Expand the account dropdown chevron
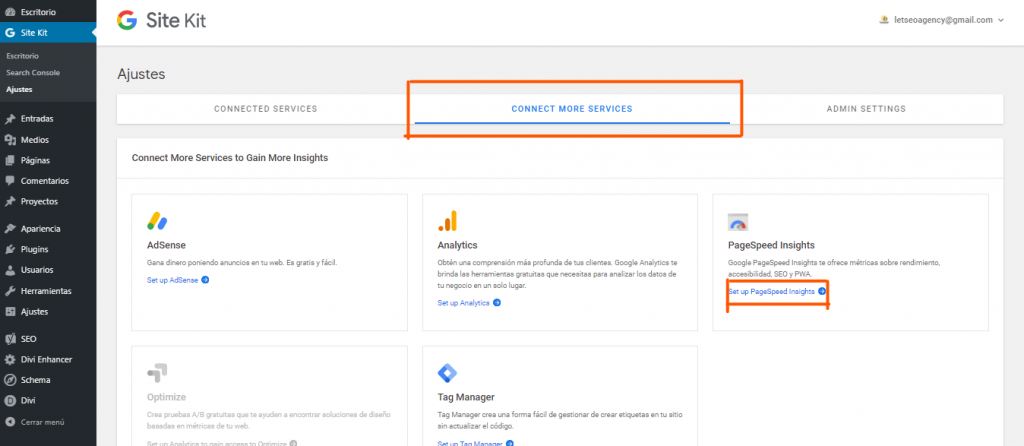 pyautogui.click(x=1000, y=20)
